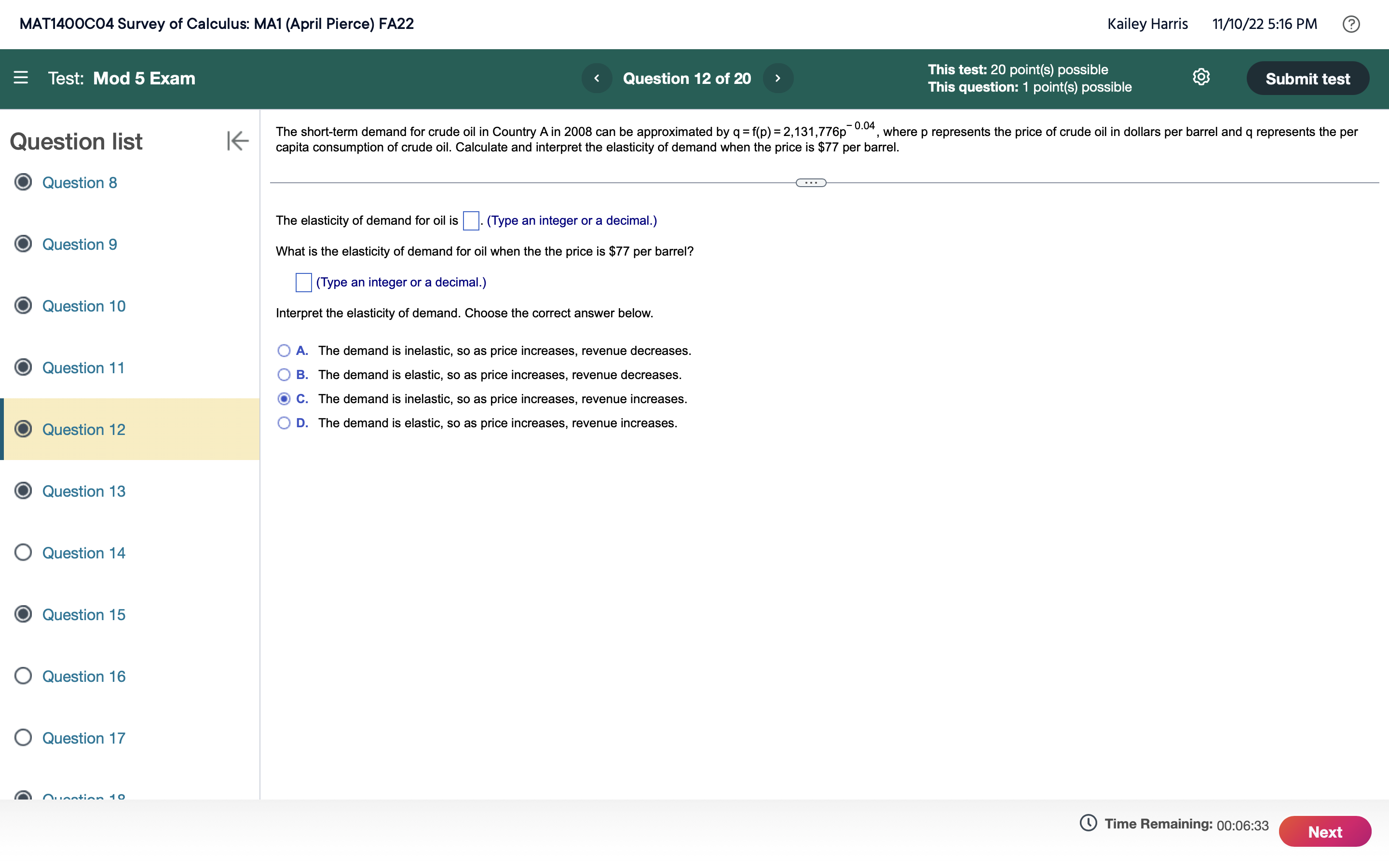Open currently highlighted Question 12
Image resolution: width=1389 pixels, height=868 pixels.
83,429
